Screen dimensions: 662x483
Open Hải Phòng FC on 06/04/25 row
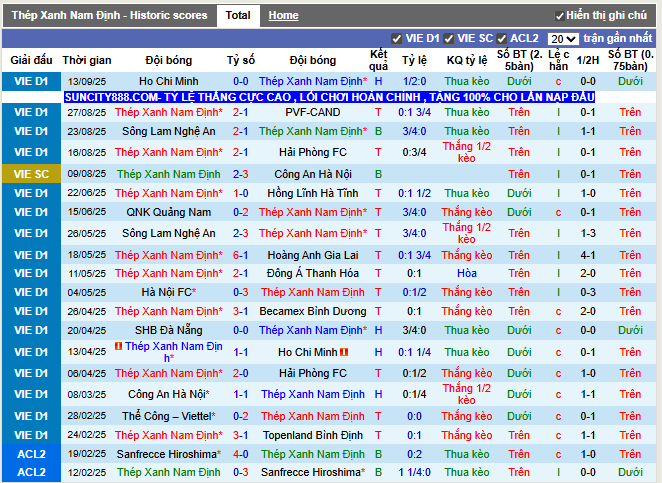point(312,373)
